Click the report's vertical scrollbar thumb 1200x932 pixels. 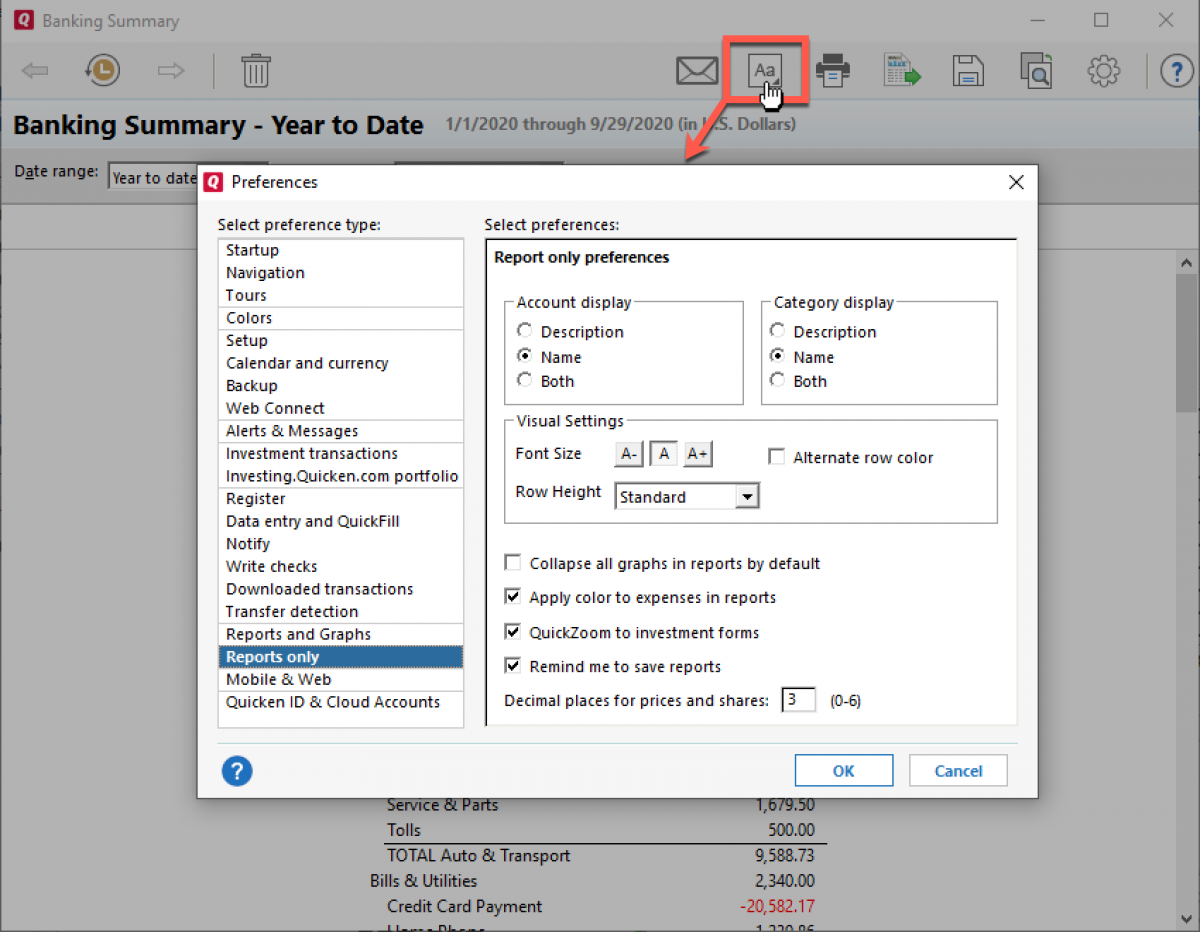point(1187,345)
